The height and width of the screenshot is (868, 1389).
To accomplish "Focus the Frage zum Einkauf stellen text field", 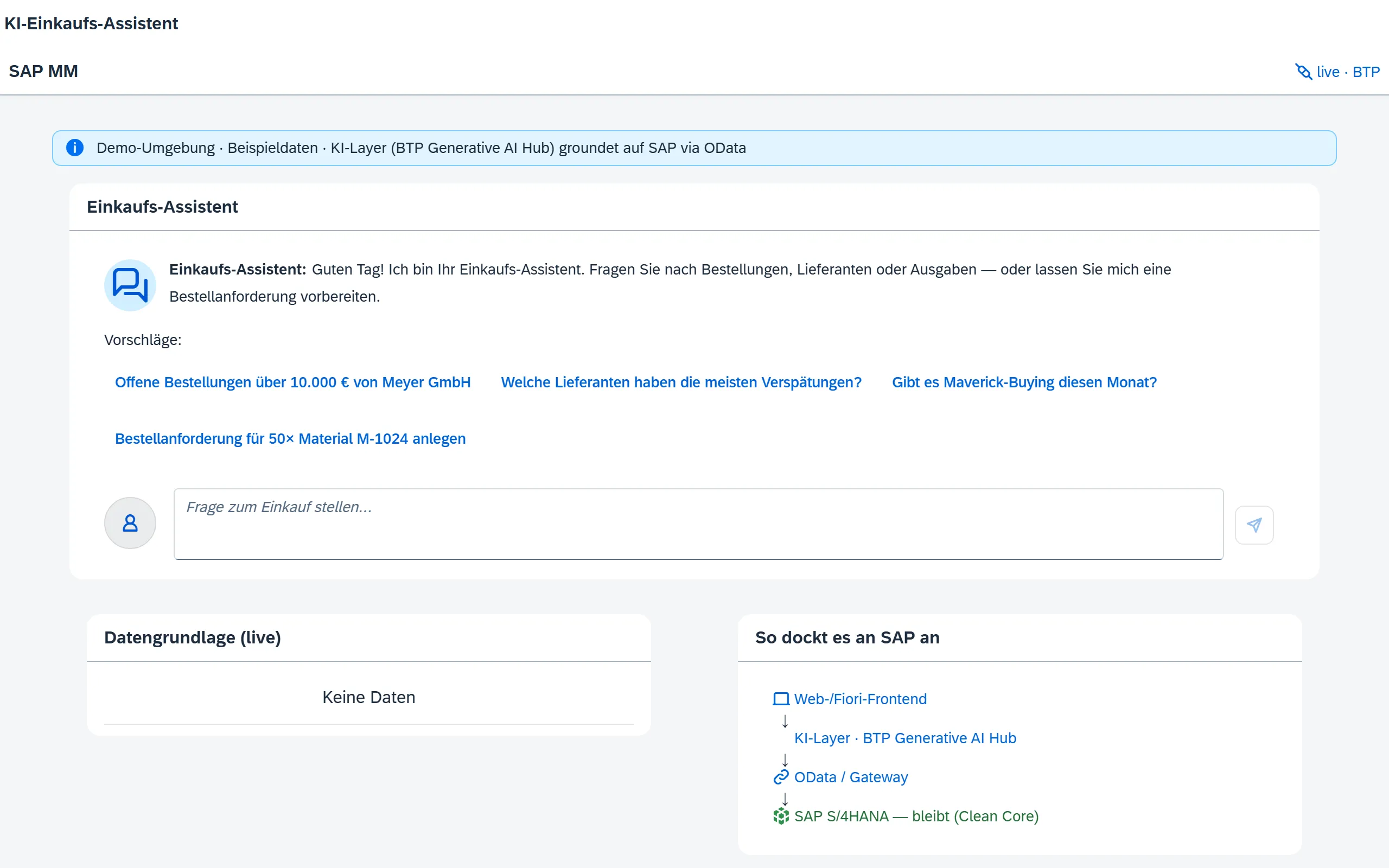I will (x=698, y=524).
